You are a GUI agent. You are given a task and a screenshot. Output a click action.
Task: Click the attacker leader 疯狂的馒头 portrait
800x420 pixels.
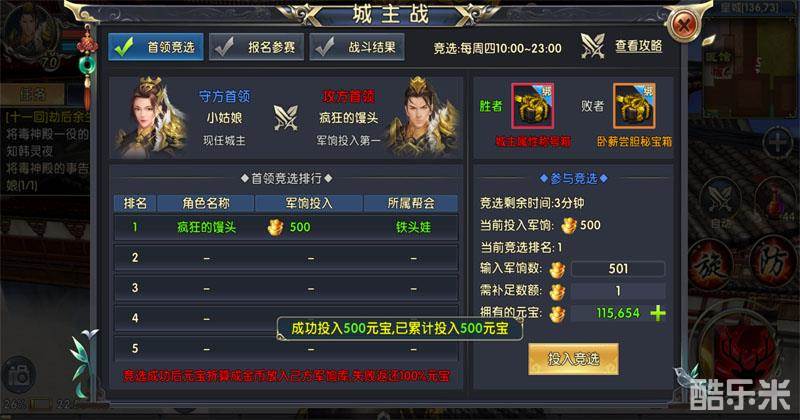click(x=423, y=117)
